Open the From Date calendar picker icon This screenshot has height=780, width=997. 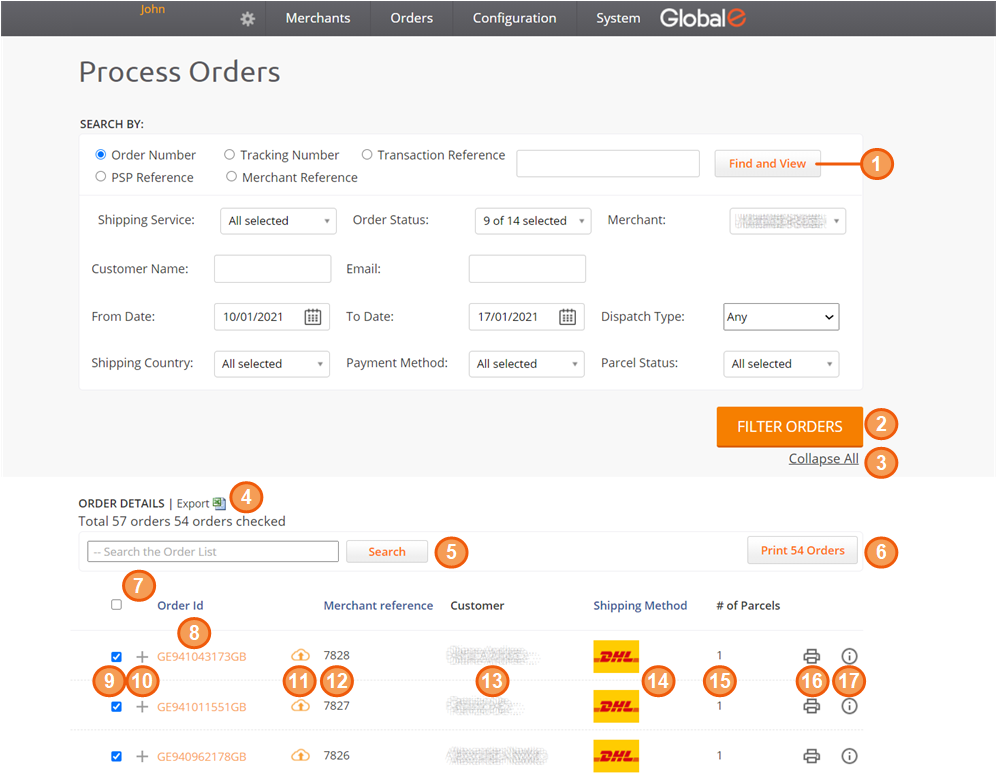312,317
